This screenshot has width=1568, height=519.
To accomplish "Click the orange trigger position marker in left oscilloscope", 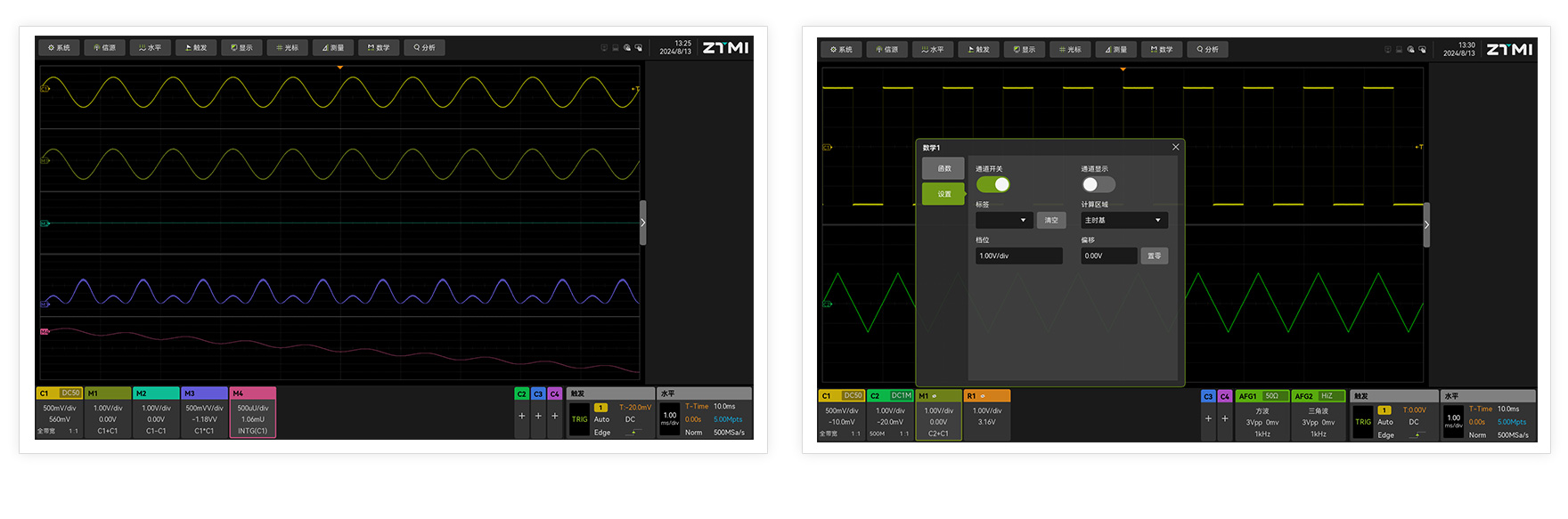I will [339, 68].
